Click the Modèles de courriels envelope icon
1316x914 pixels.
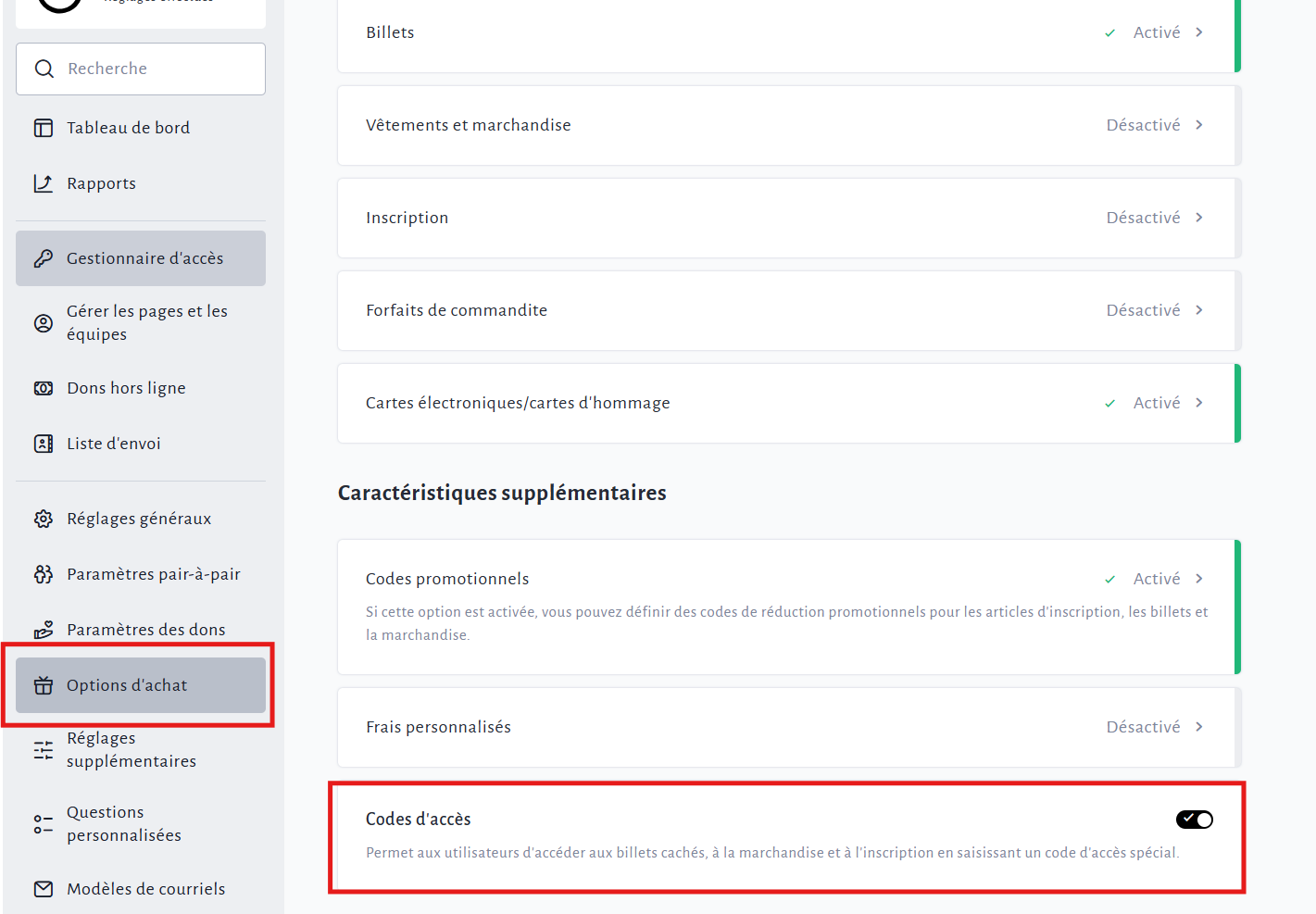coord(44,889)
